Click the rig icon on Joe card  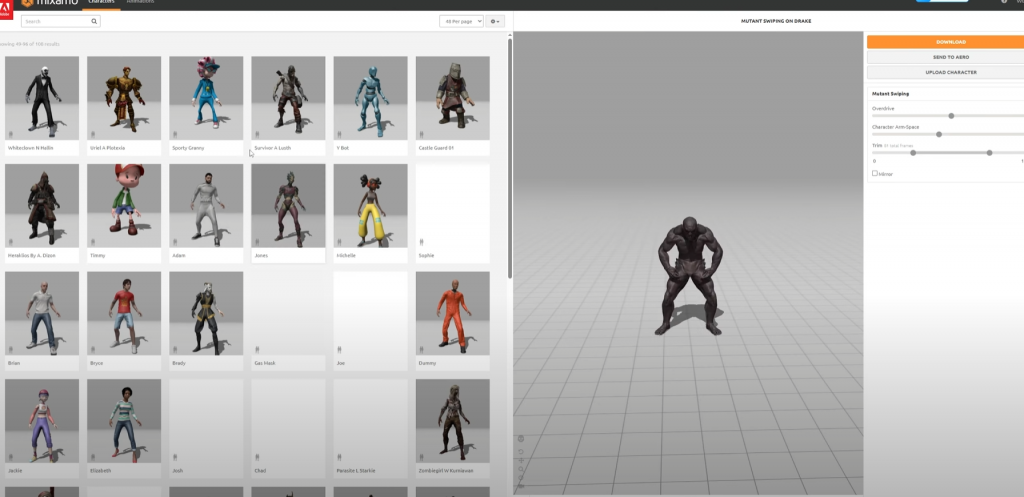[339, 349]
